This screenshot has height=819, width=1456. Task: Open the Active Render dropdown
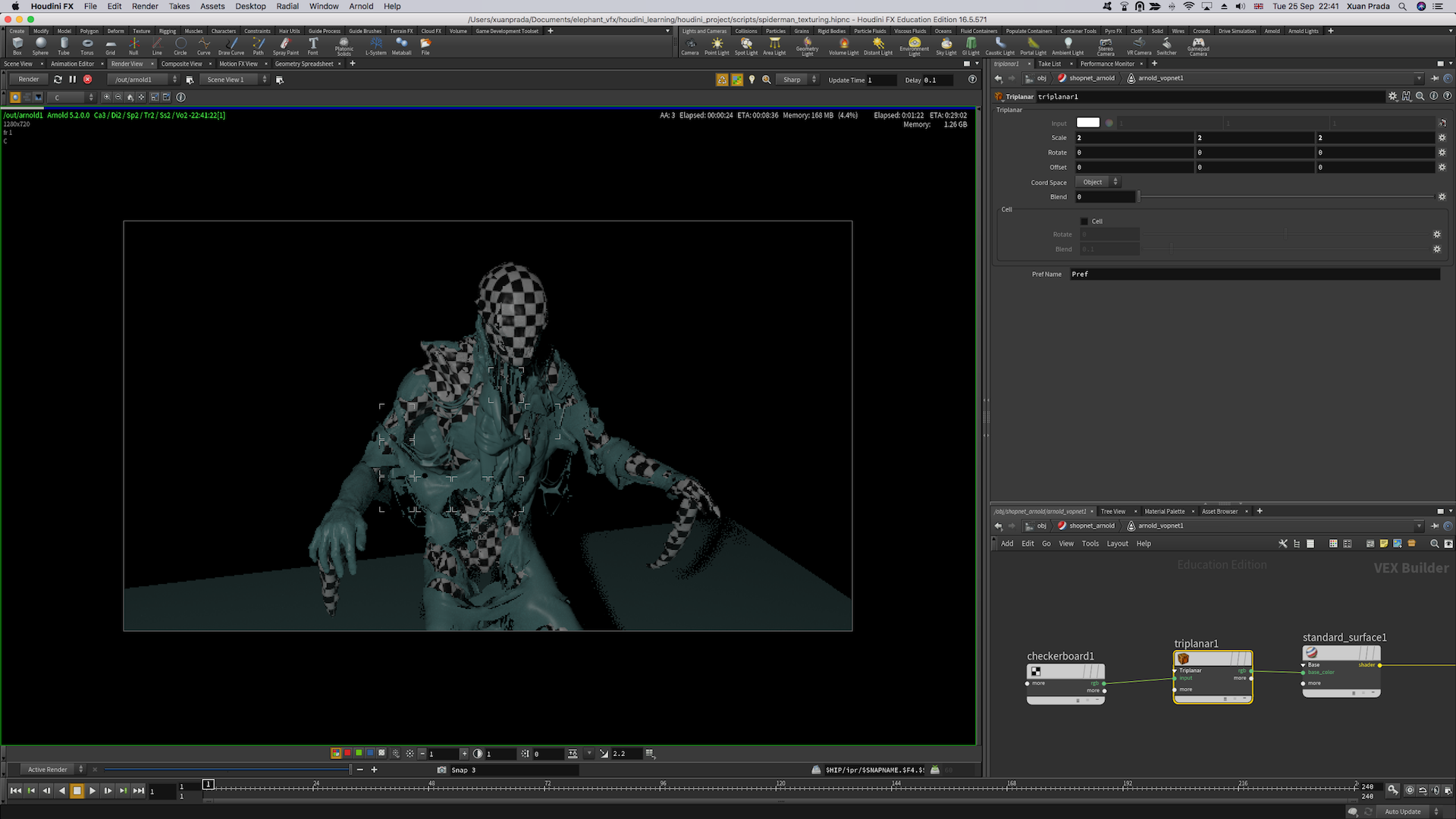point(52,770)
